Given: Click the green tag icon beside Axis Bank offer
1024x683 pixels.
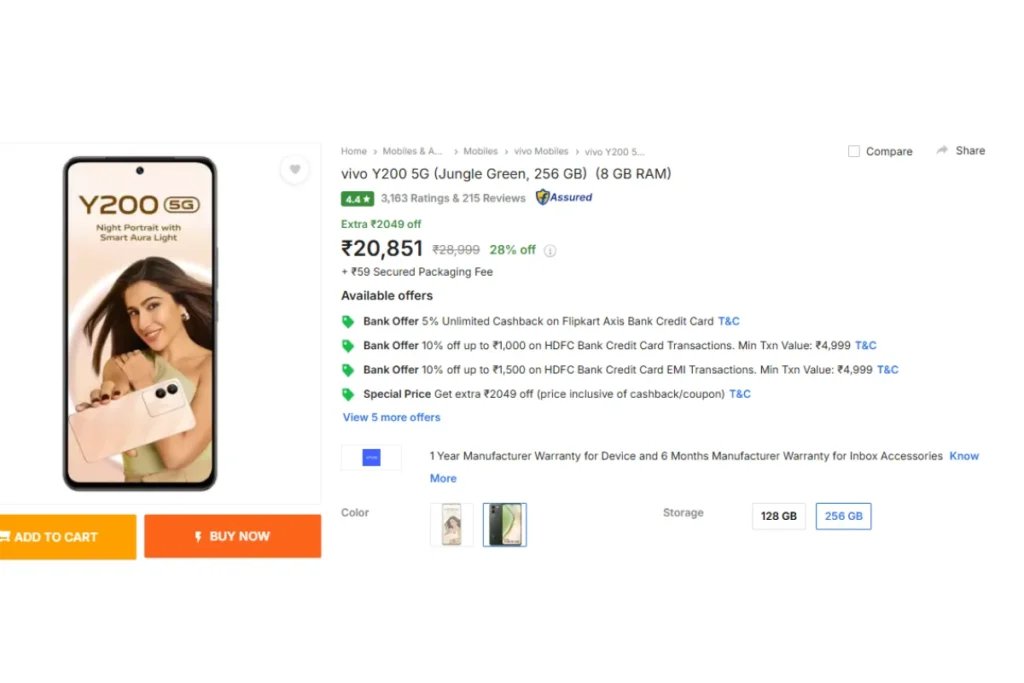Looking at the screenshot, I should click(x=348, y=321).
